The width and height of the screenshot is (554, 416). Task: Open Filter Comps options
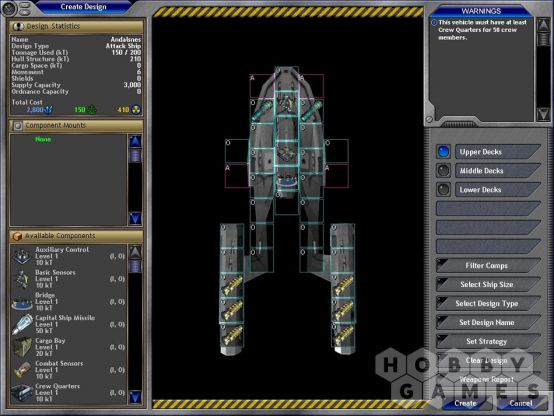point(488,265)
